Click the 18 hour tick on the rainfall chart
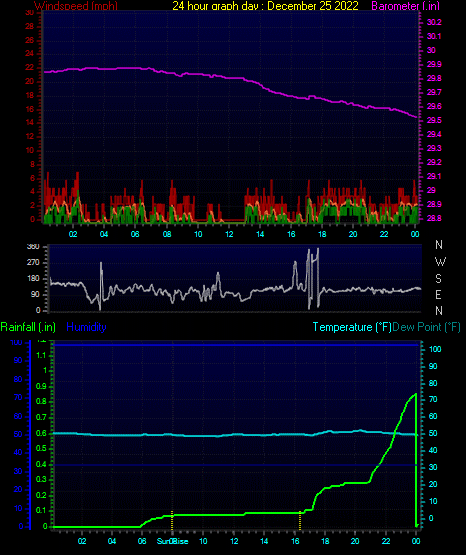The image size is (466, 555). 325,541
